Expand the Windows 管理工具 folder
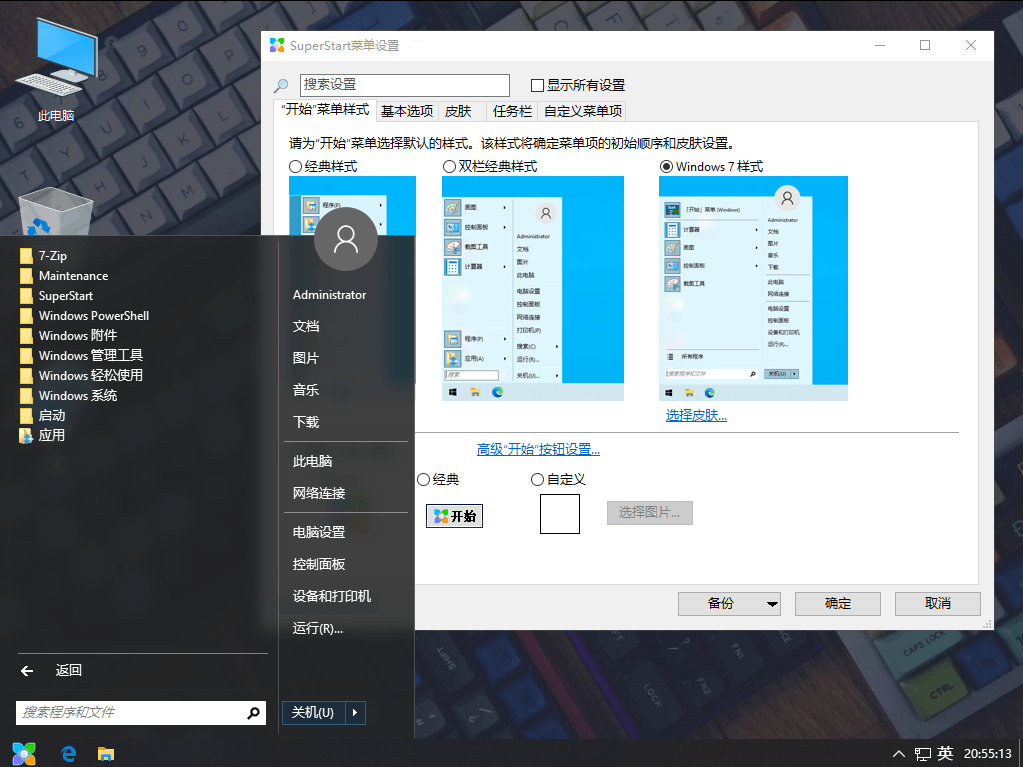Image resolution: width=1023 pixels, height=767 pixels. [81, 355]
